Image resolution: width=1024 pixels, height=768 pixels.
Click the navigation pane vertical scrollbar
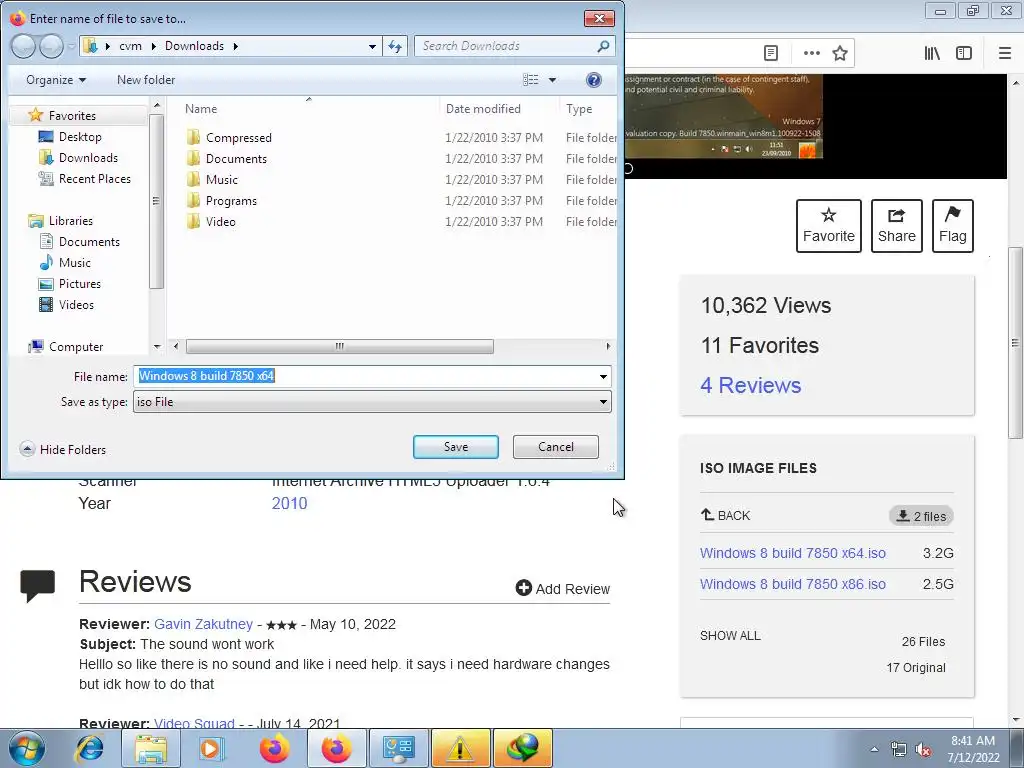click(156, 201)
